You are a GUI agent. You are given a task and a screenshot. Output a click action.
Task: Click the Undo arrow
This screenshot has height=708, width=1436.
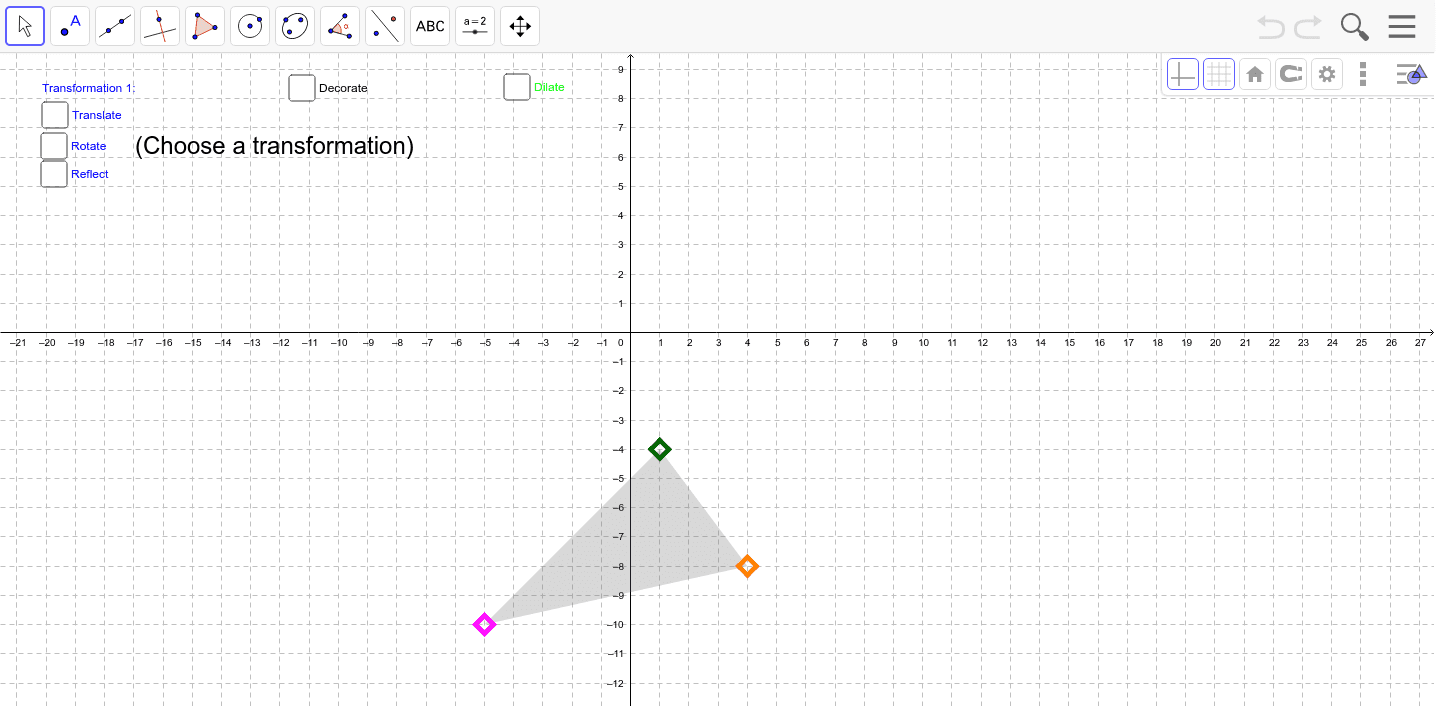tap(1271, 26)
